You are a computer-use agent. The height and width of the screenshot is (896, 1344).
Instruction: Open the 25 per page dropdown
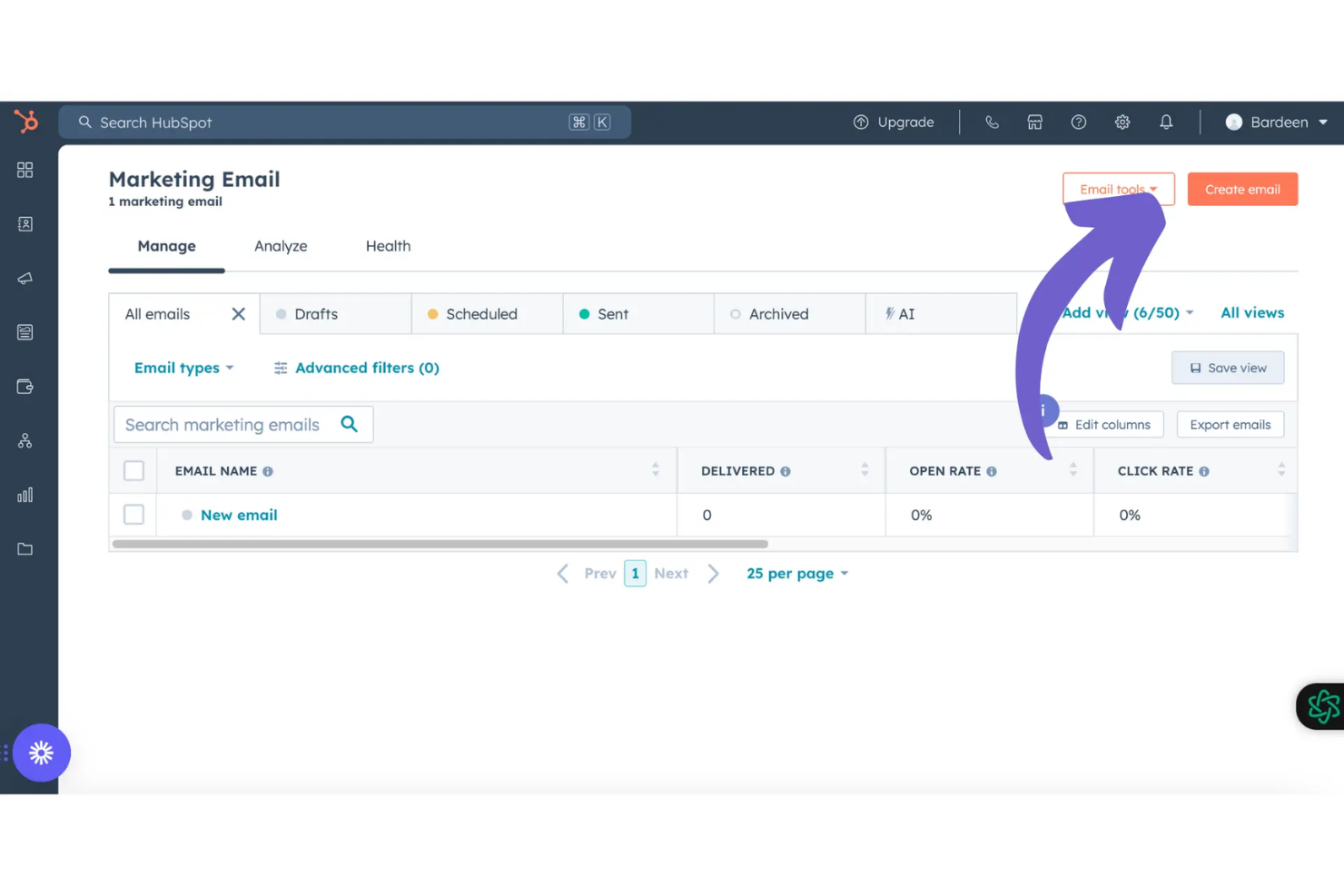(x=796, y=573)
